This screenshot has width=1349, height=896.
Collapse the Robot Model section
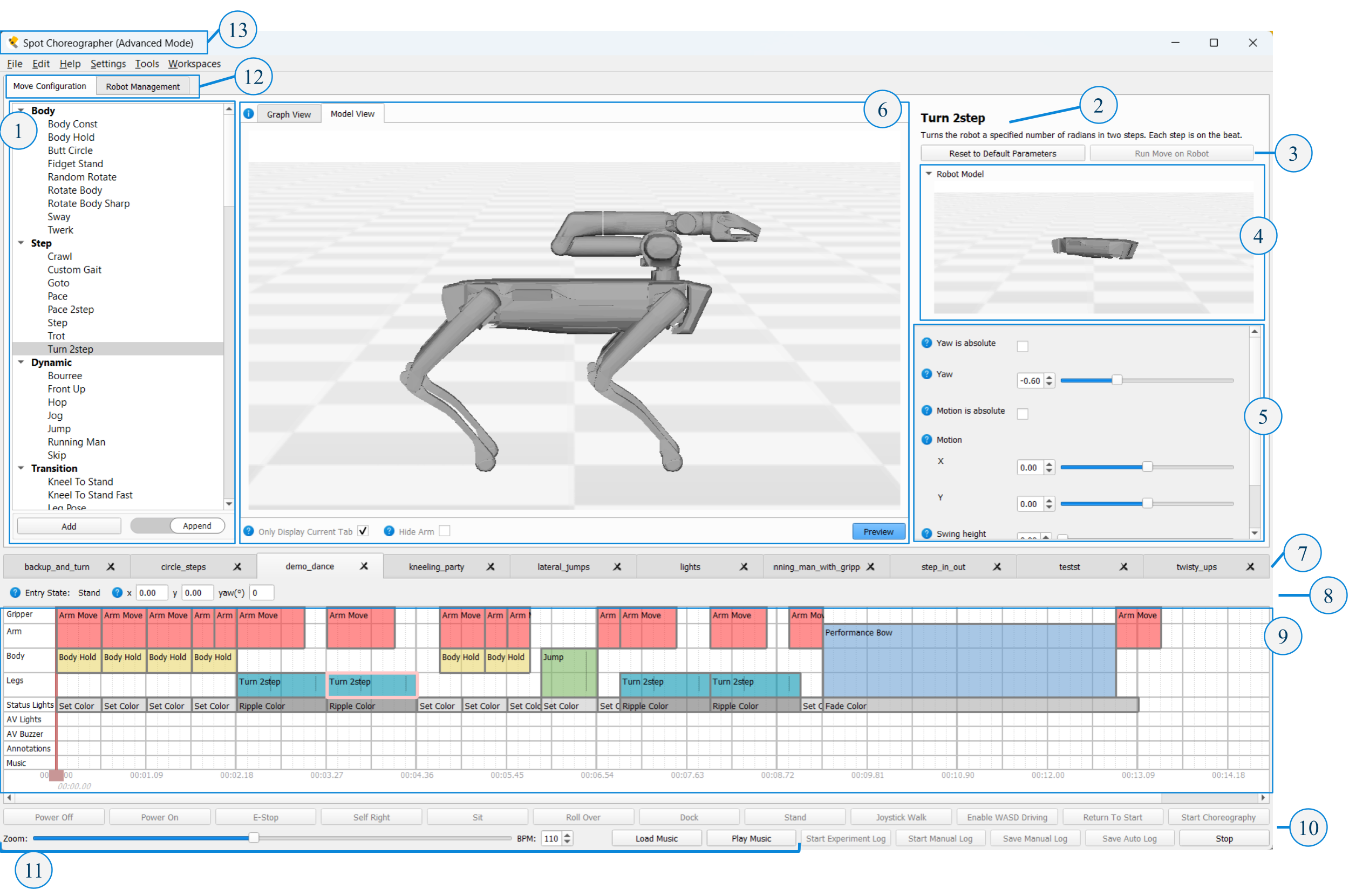tap(929, 174)
